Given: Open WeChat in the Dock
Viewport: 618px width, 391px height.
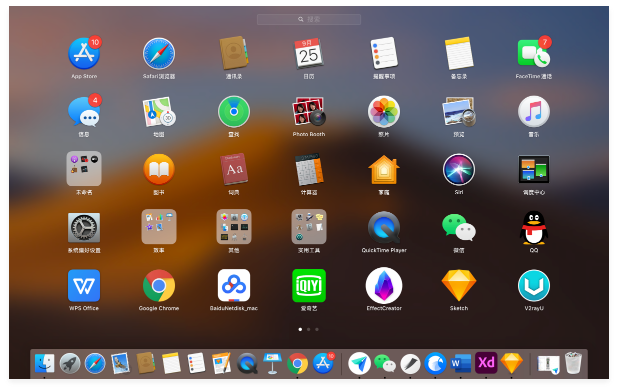Looking at the screenshot, I should coord(385,363).
